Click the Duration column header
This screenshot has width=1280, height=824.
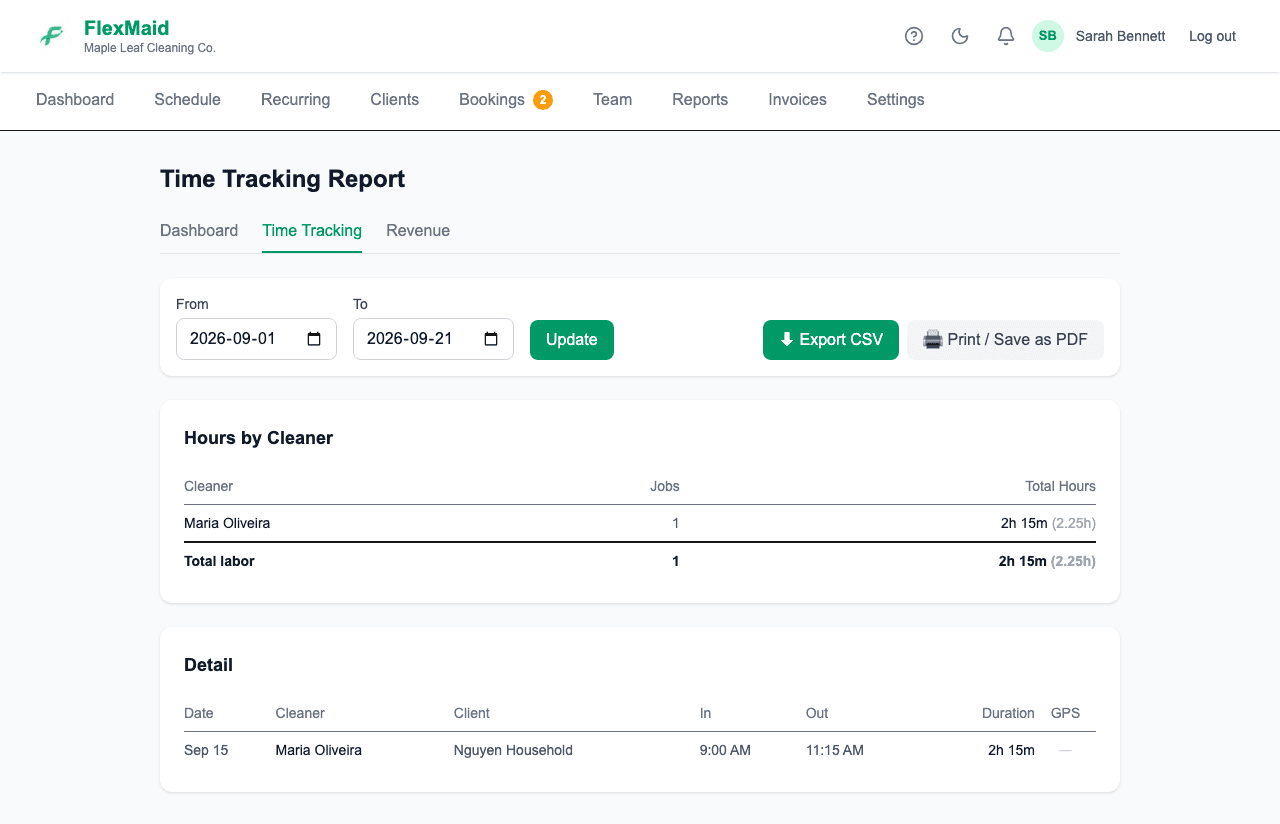[1008, 713]
